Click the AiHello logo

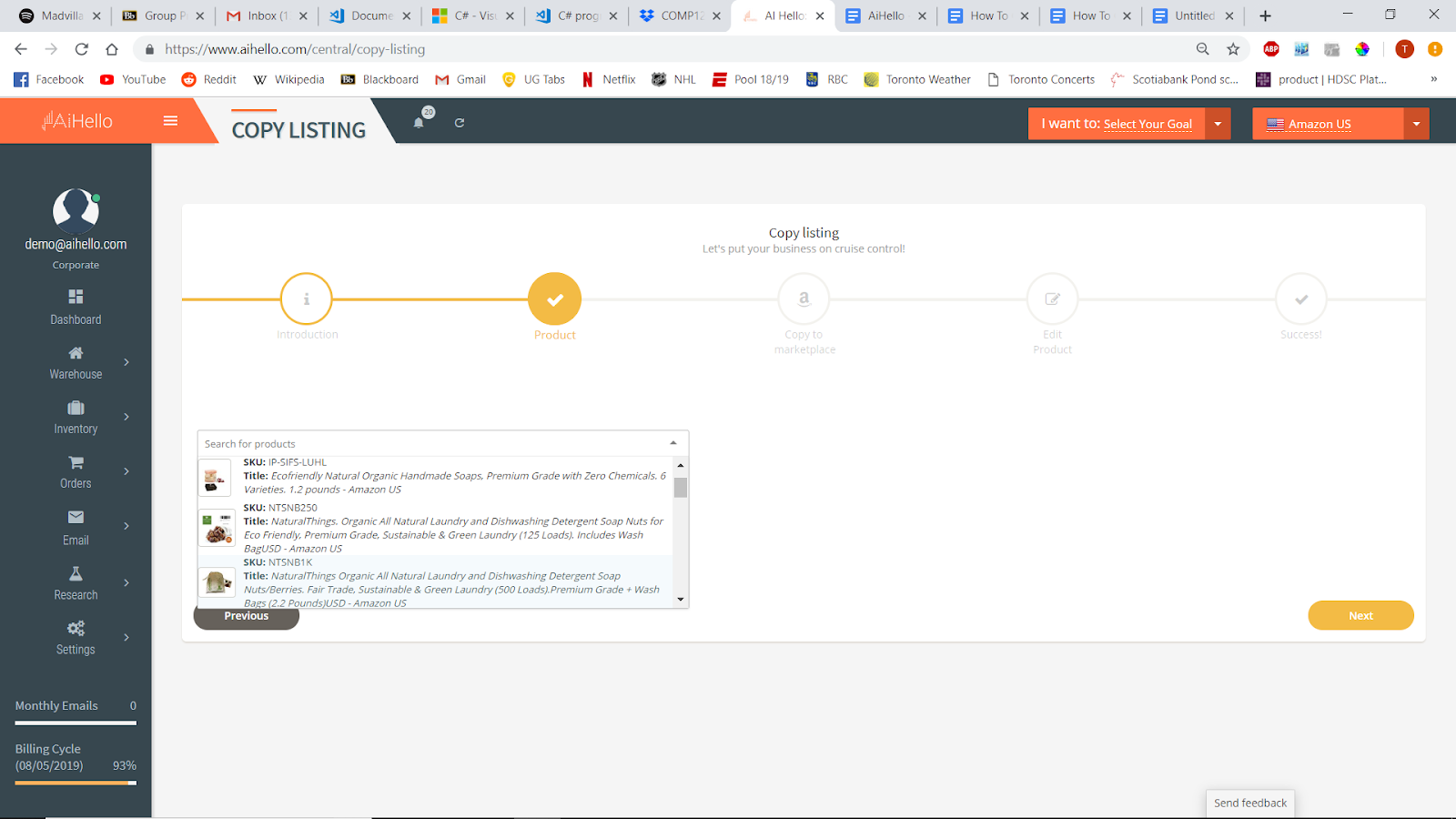(77, 121)
